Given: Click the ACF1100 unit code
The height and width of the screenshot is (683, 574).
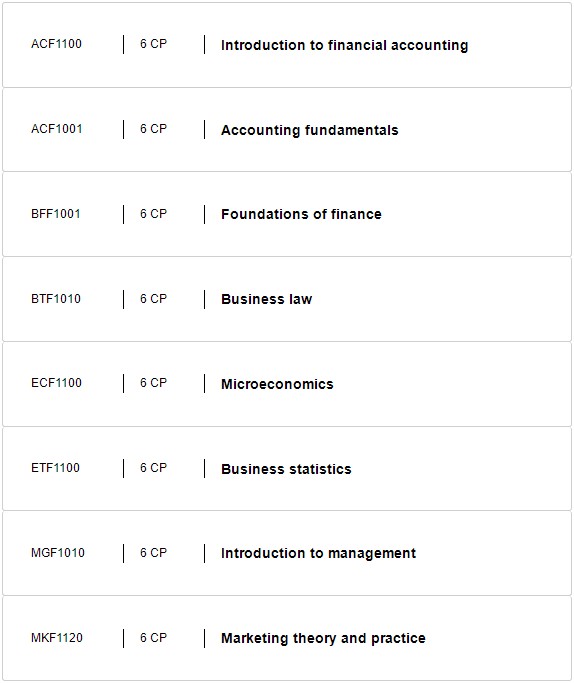Looking at the screenshot, I should [56, 44].
